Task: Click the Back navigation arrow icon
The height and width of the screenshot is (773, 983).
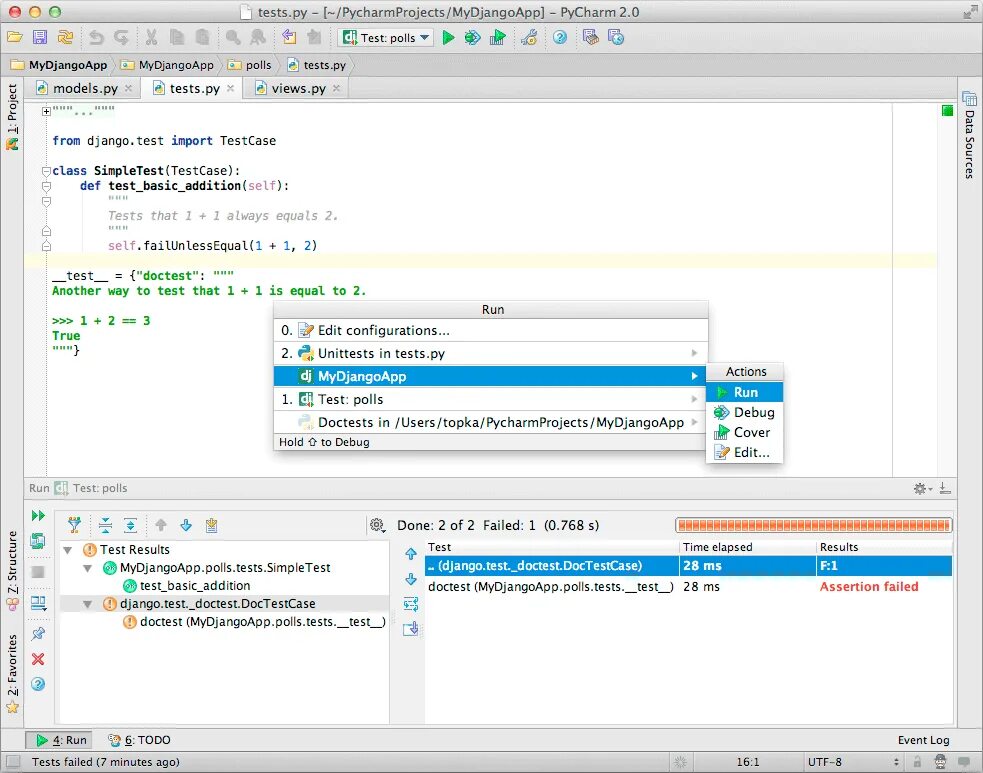Action: tap(289, 38)
